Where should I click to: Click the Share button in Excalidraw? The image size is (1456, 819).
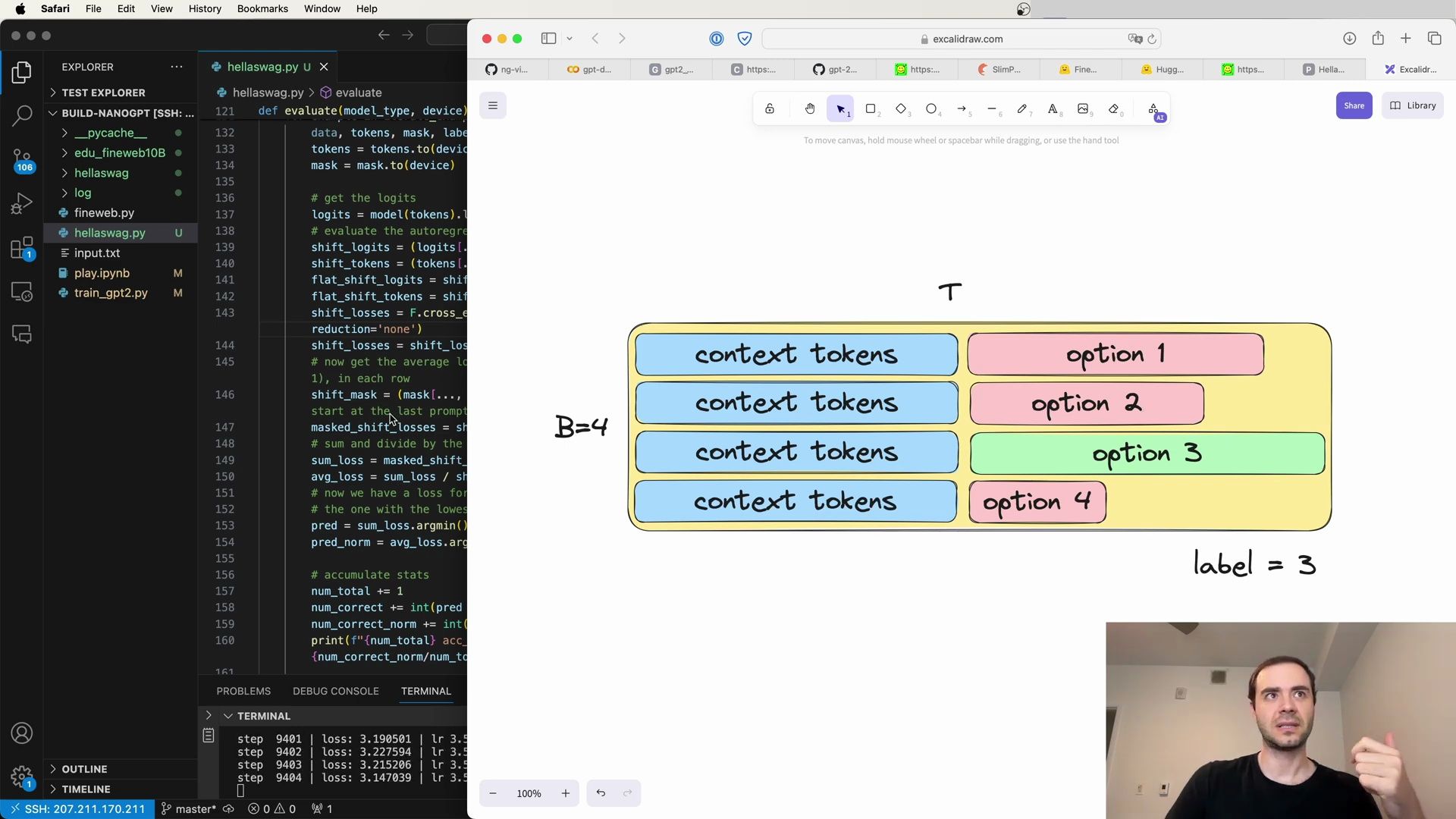click(1354, 105)
